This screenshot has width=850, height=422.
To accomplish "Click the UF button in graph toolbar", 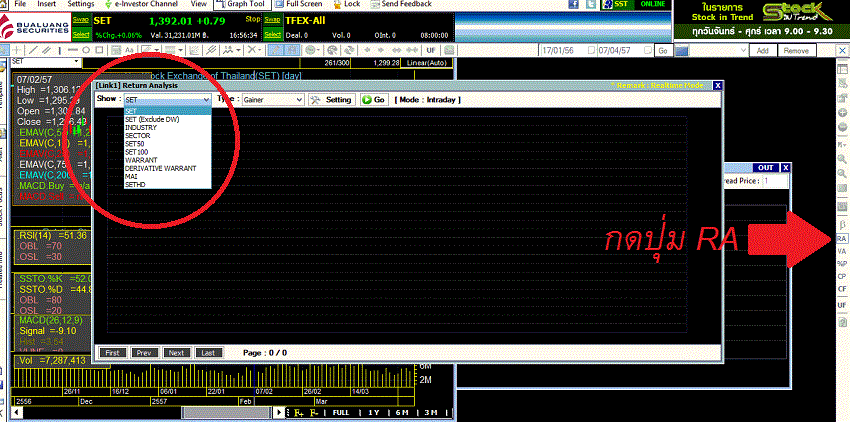I will click(x=431, y=50).
